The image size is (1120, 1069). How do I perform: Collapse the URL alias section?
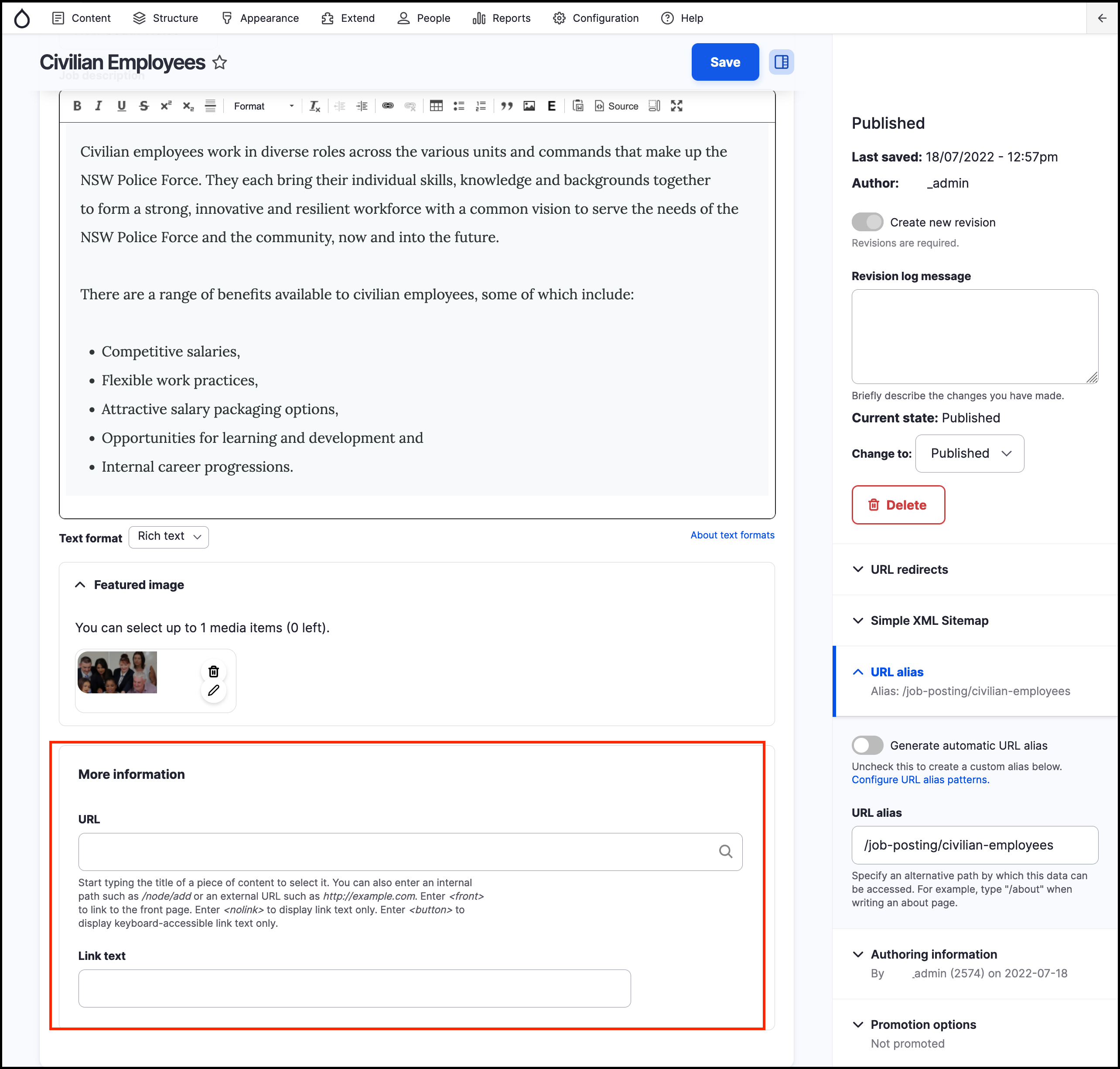[888, 672]
